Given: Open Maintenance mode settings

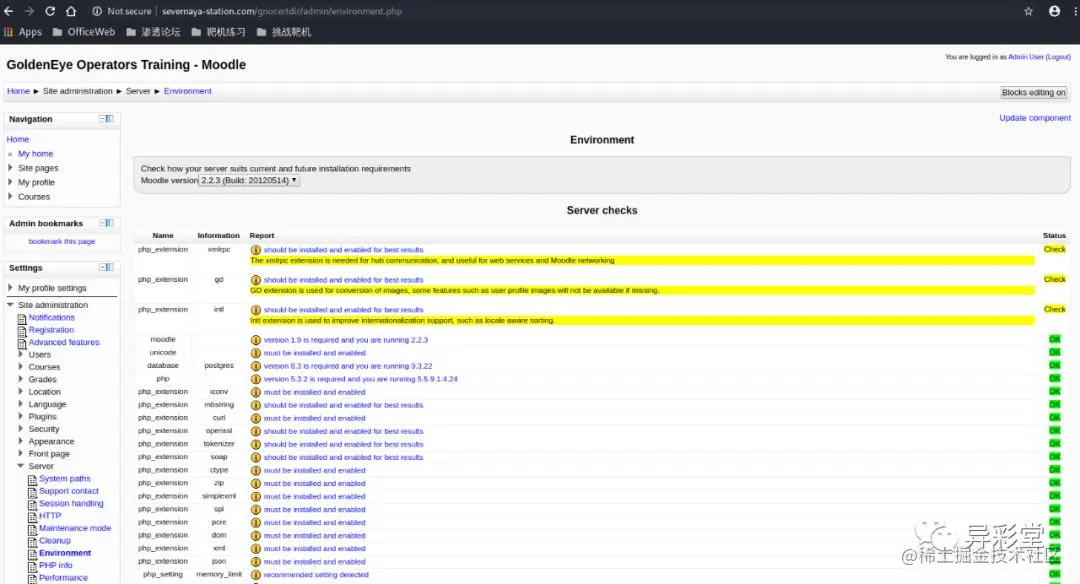Looking at the screenshot, I should 75,528.
